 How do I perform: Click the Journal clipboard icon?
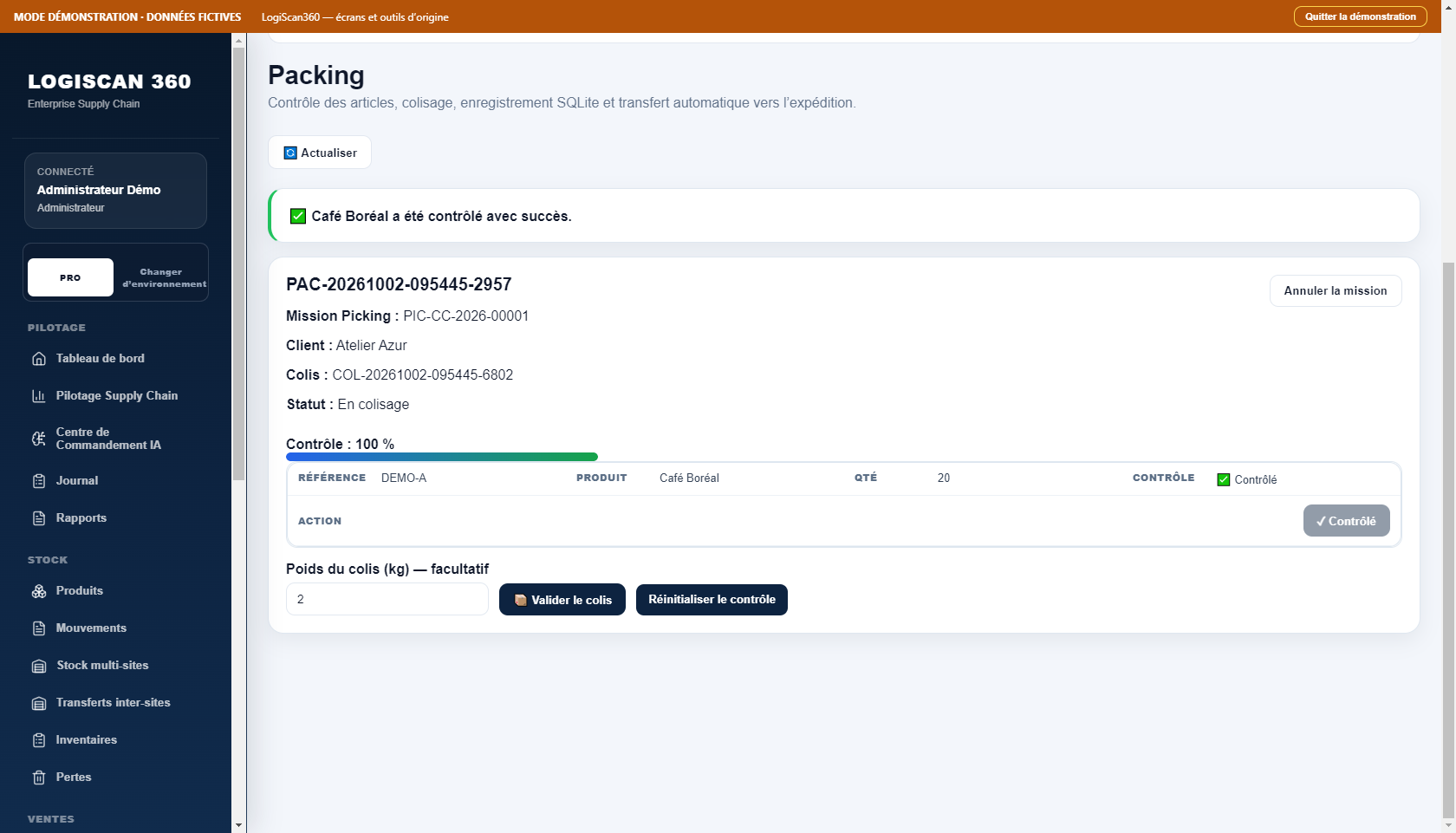pyautogui.click(x=39, y=481)
